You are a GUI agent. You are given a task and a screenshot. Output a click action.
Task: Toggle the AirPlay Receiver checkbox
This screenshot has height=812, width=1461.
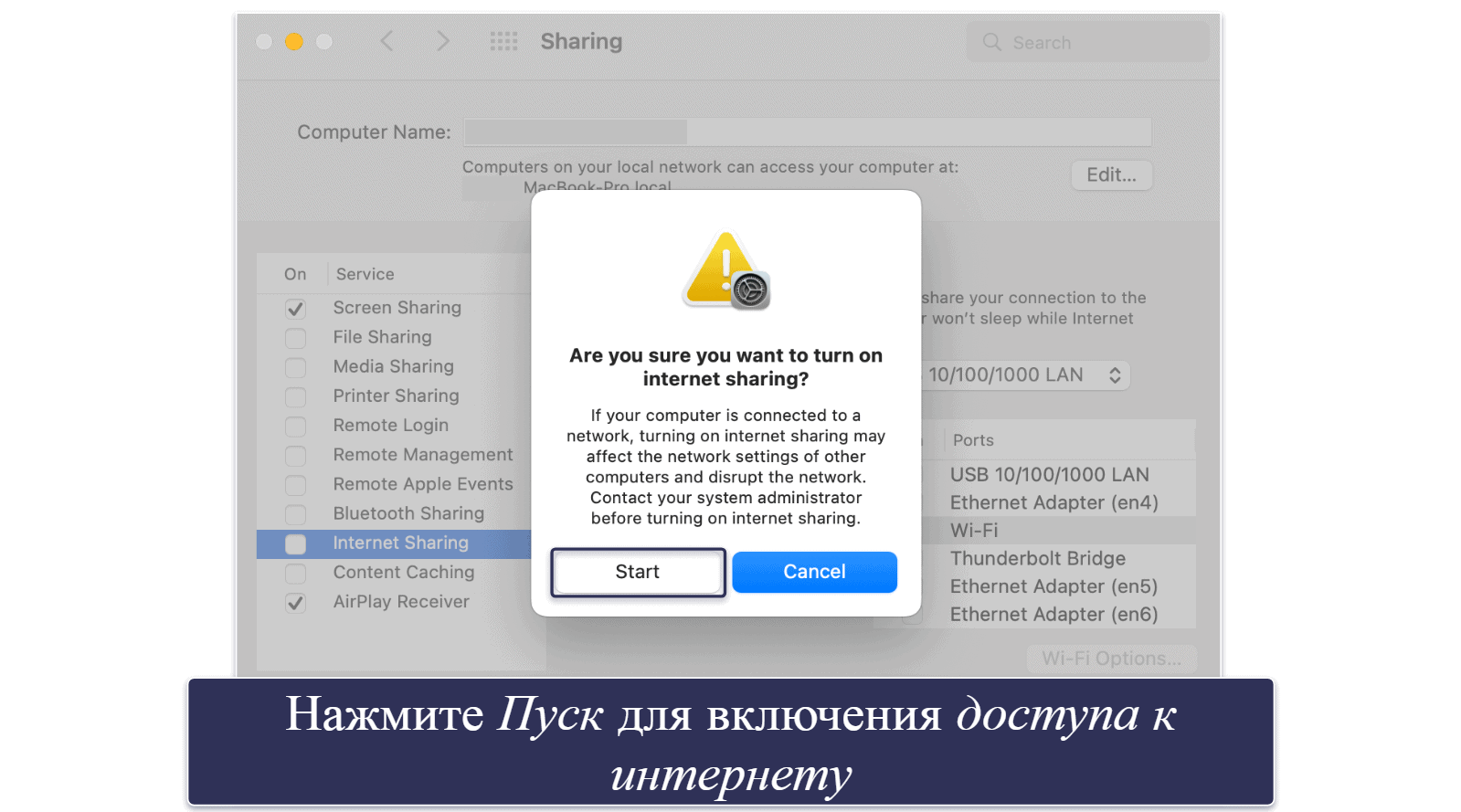pos(295,603)
